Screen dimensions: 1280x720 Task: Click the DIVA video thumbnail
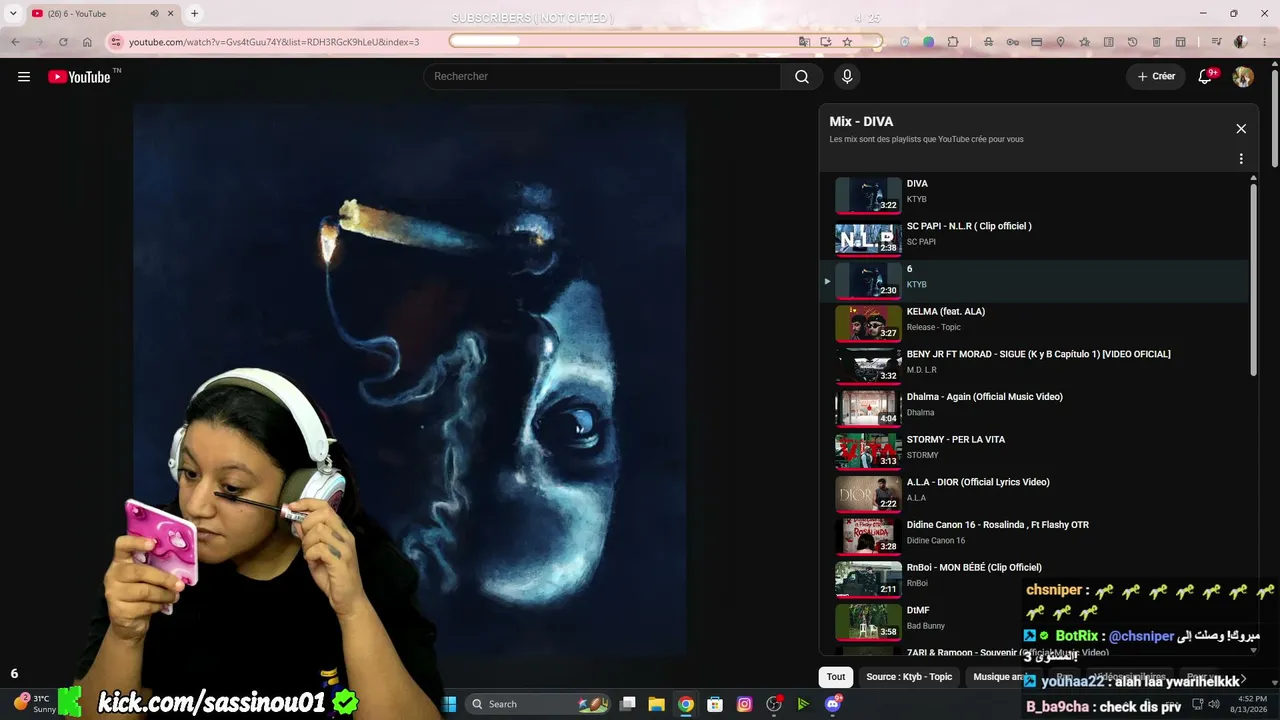coord(868,195)
